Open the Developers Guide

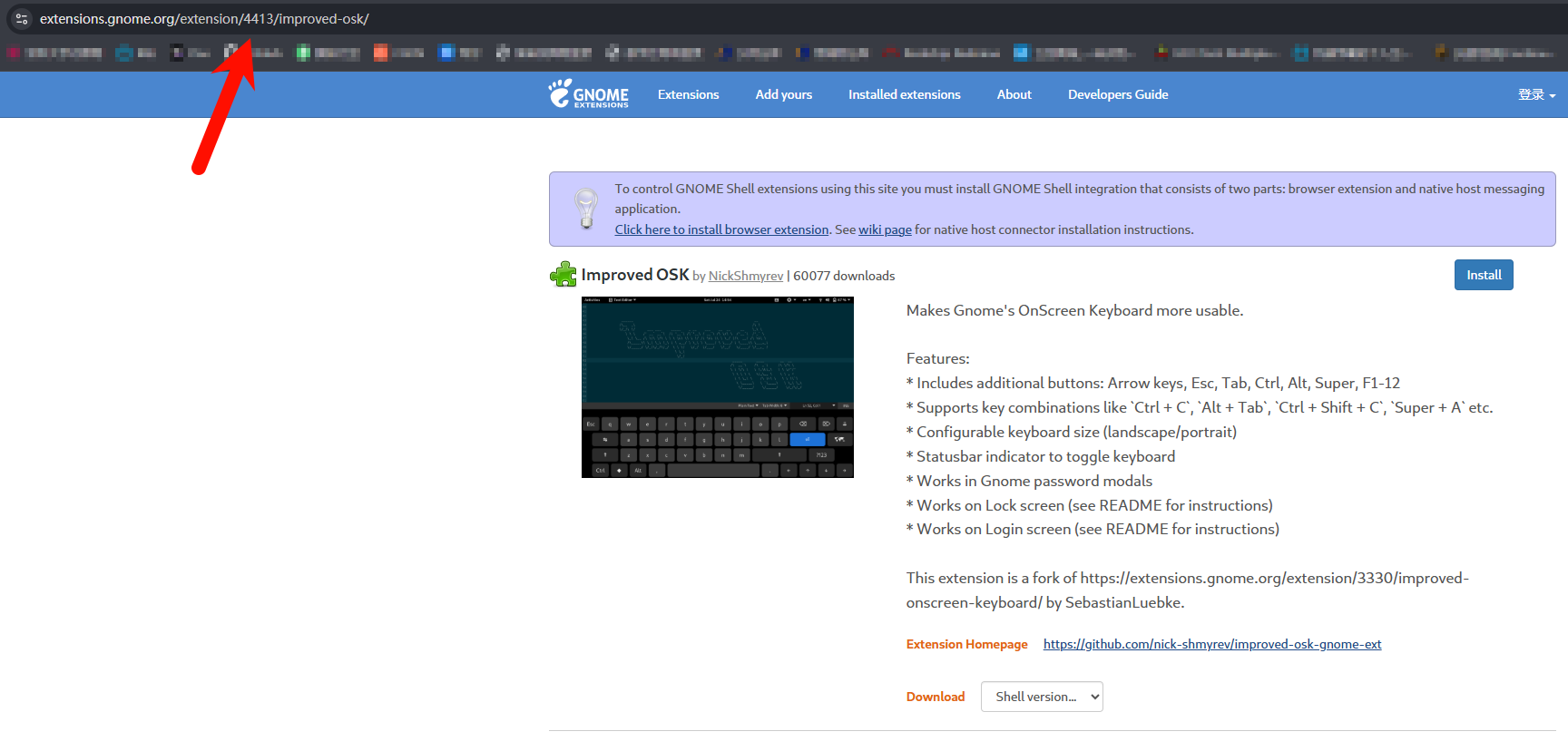click(x=1117, y=94)
